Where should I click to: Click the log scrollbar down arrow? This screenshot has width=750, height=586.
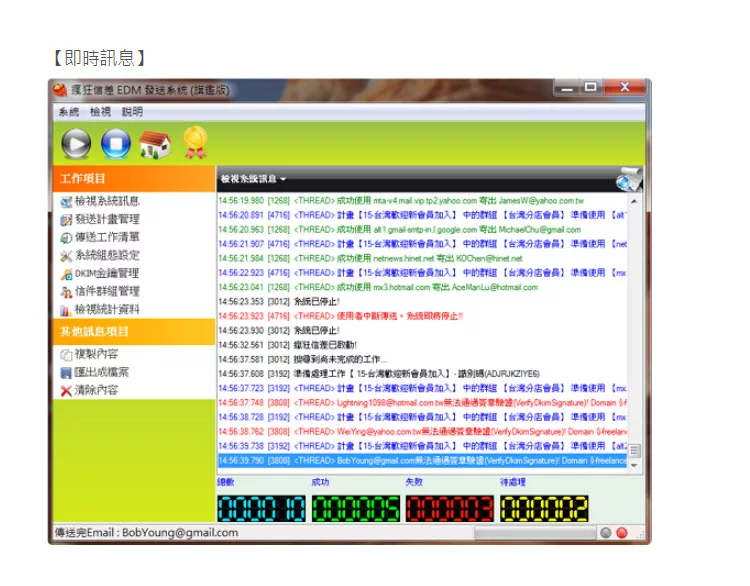(x=634, y=463)
